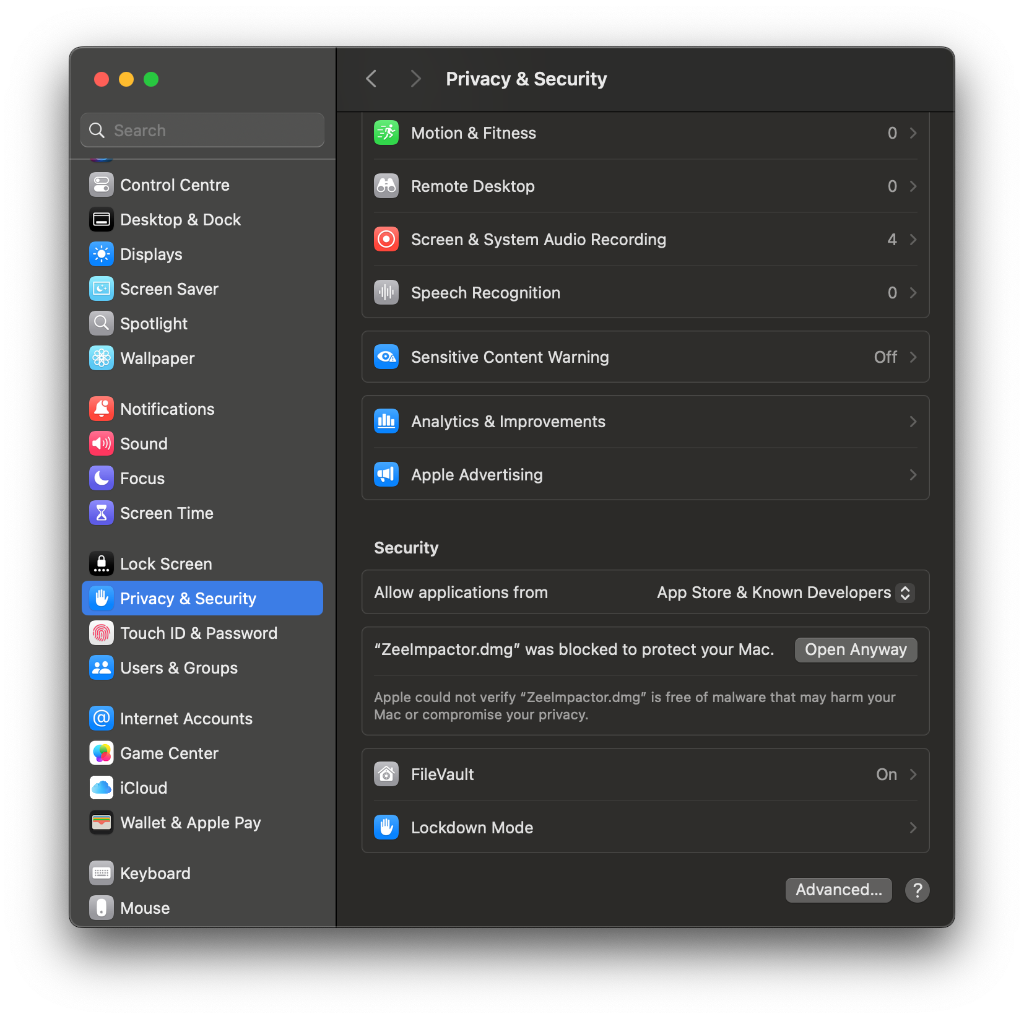
Task: Go back with the left arrow
Action: coord(372,79)
